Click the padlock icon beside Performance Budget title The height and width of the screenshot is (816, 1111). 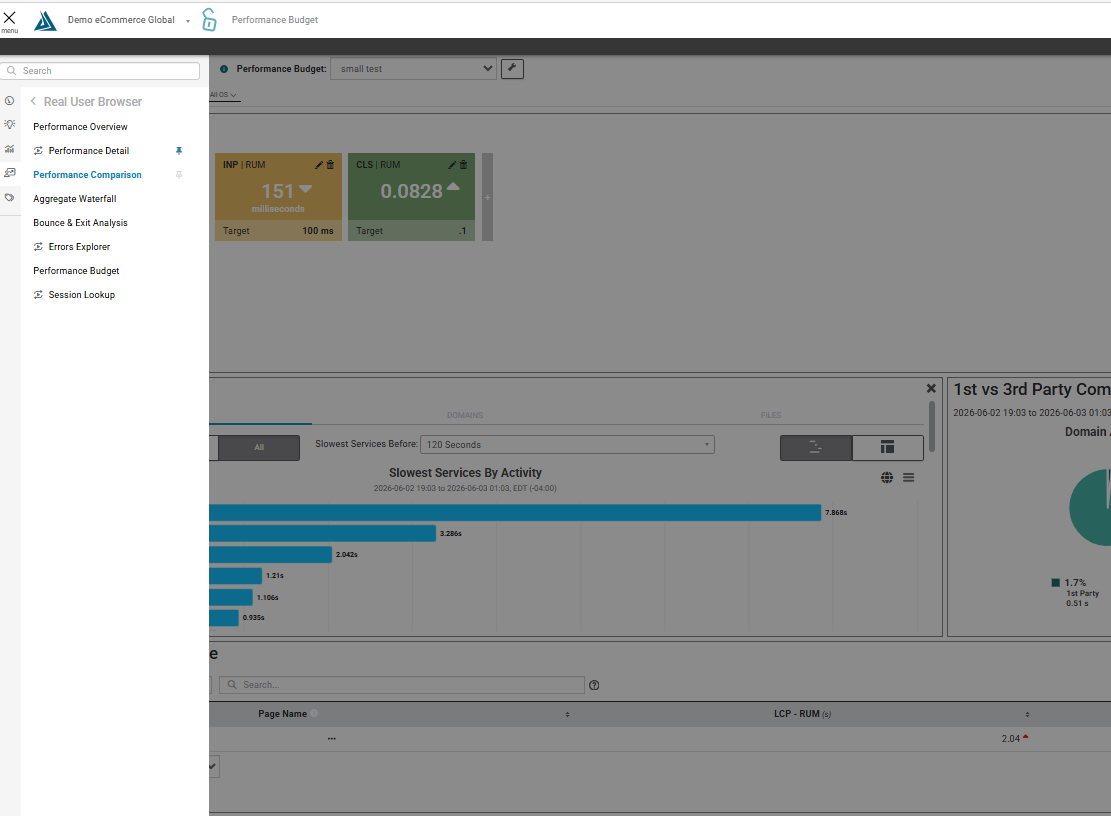point(209,20)
